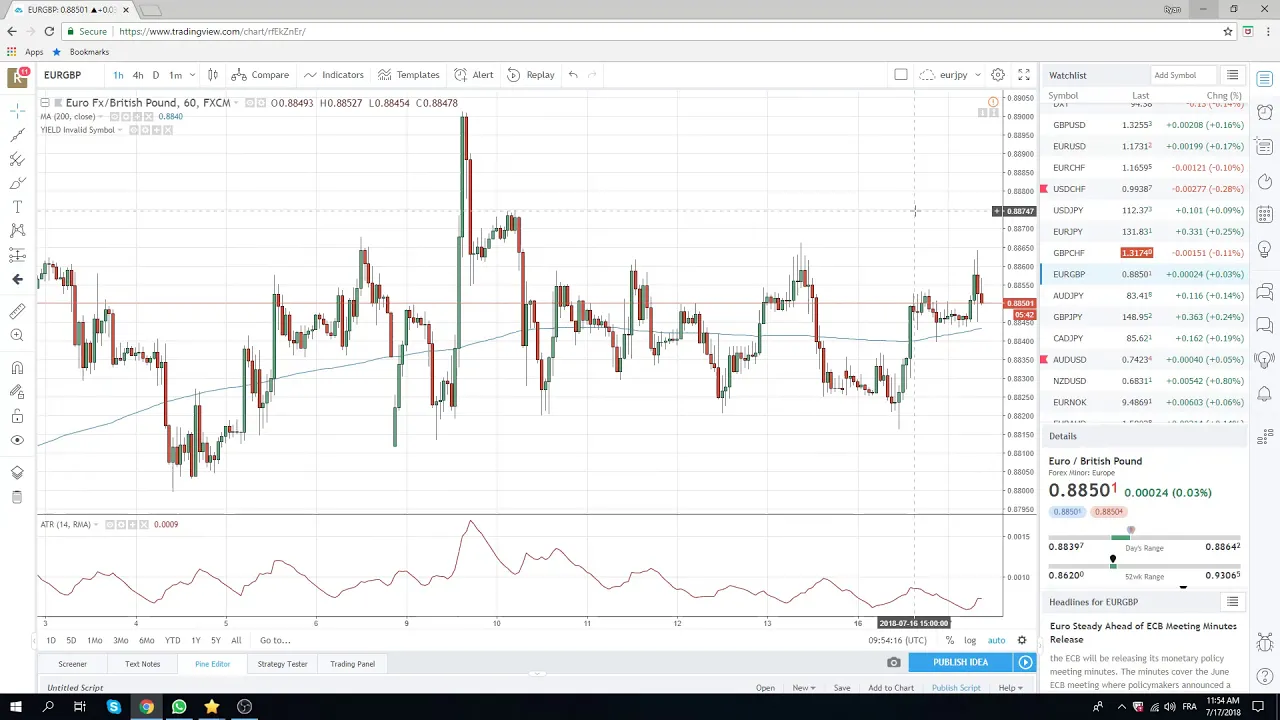Click the Compare button
The height and width of the screenshot is (720, 1280).
coord(260,75)
